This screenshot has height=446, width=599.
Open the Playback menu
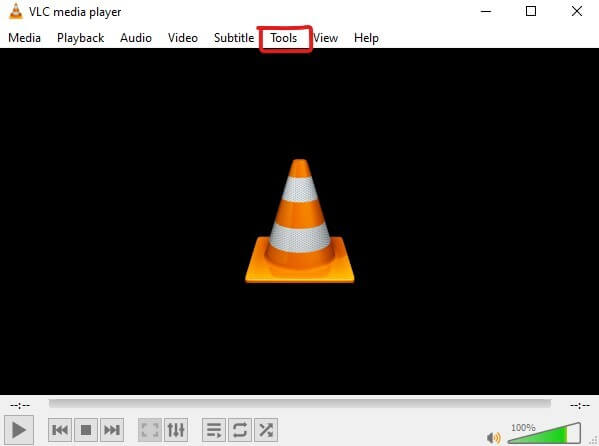point(80,38)
